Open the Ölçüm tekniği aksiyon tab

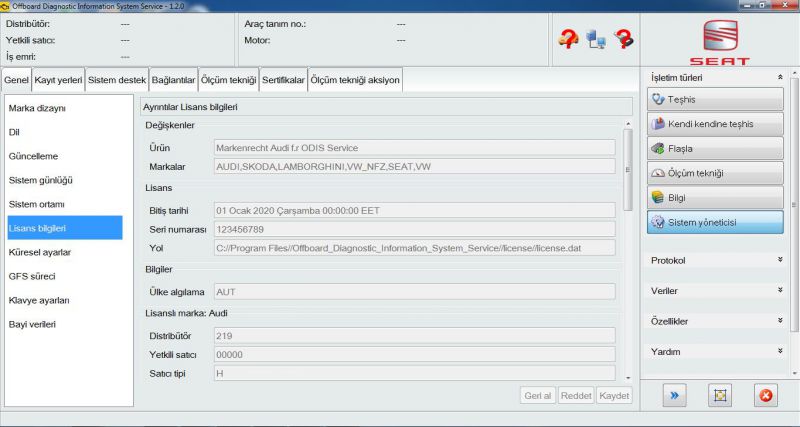[355, 80]
